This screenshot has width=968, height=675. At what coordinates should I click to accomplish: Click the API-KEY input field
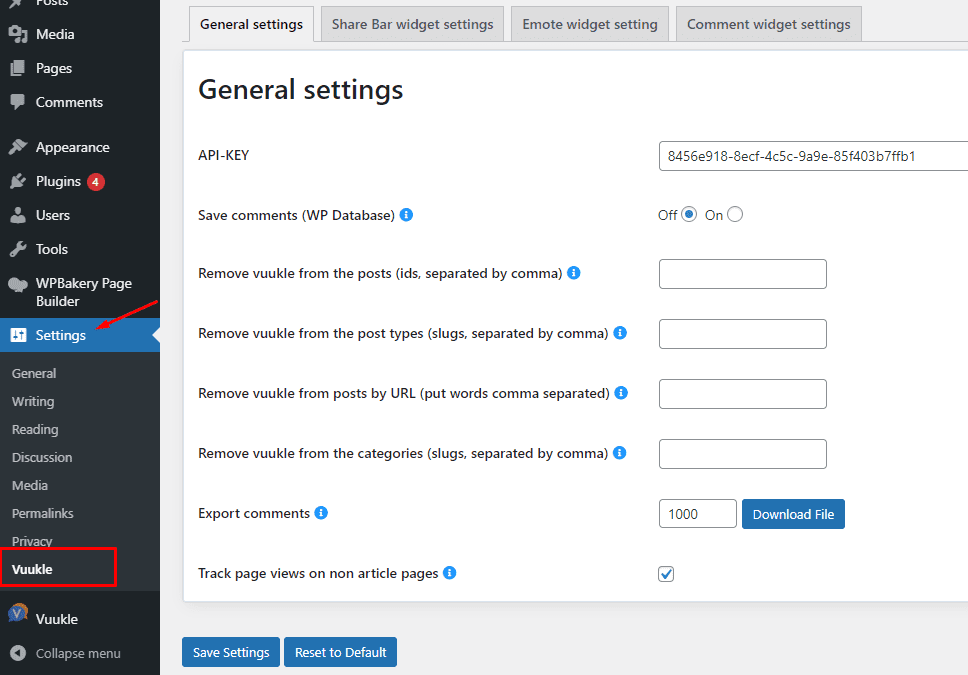click(813, 156)
